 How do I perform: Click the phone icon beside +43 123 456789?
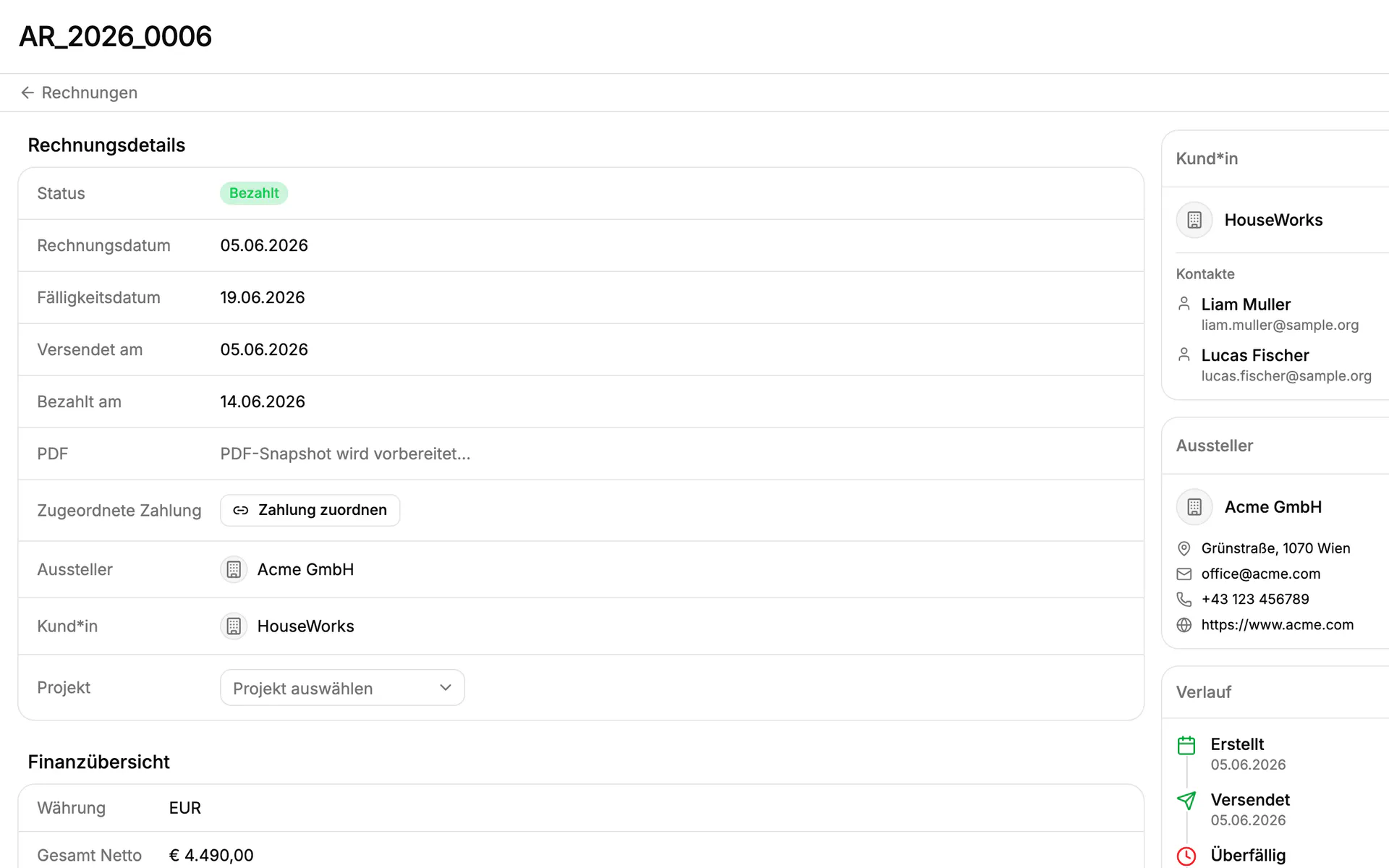point(1184,599)
